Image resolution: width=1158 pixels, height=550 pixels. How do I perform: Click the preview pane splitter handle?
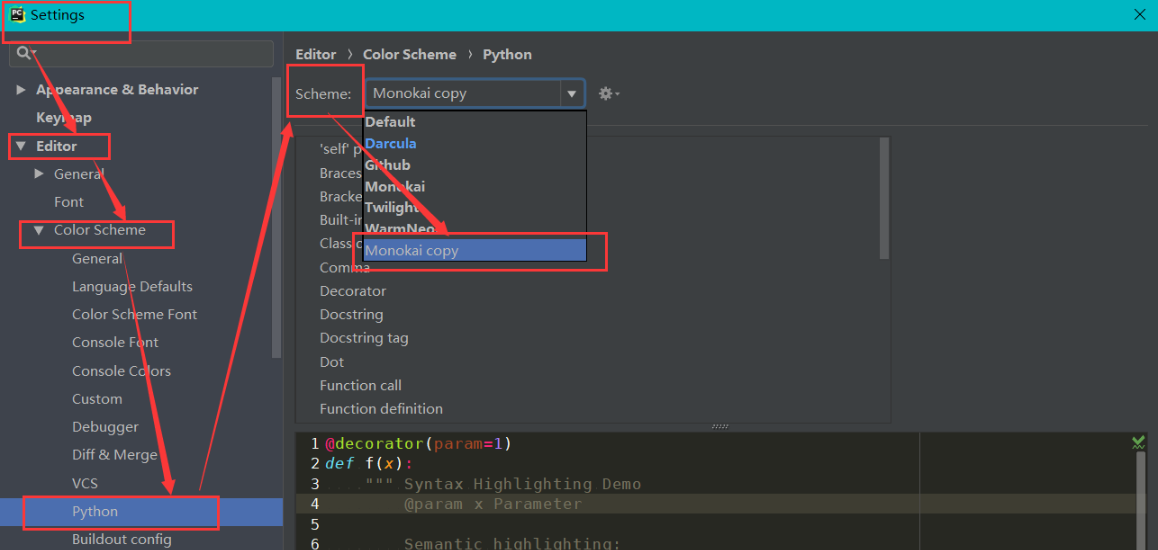pyautogui.click(x=720, y=427)
